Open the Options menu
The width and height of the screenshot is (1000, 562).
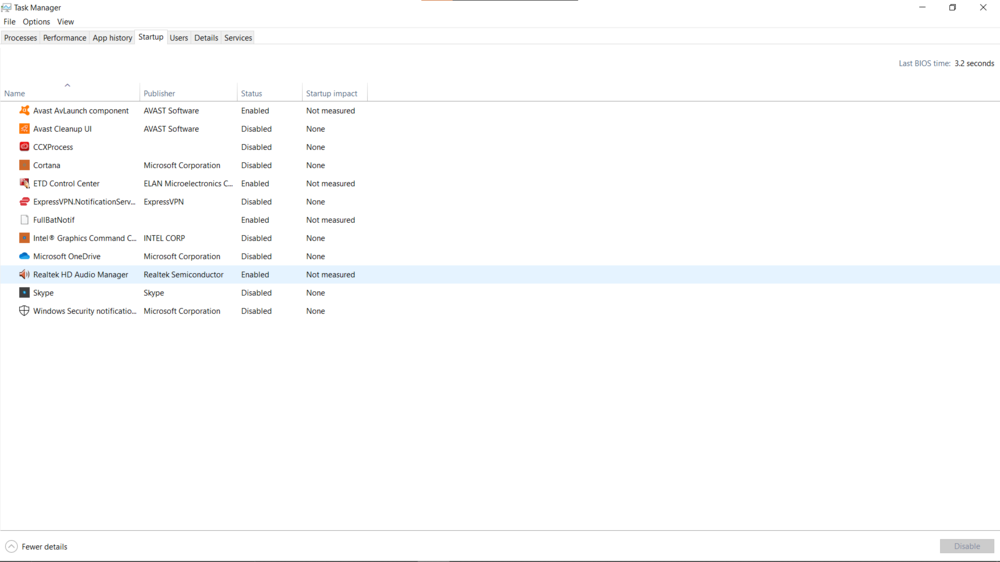(x=36, y=21)
